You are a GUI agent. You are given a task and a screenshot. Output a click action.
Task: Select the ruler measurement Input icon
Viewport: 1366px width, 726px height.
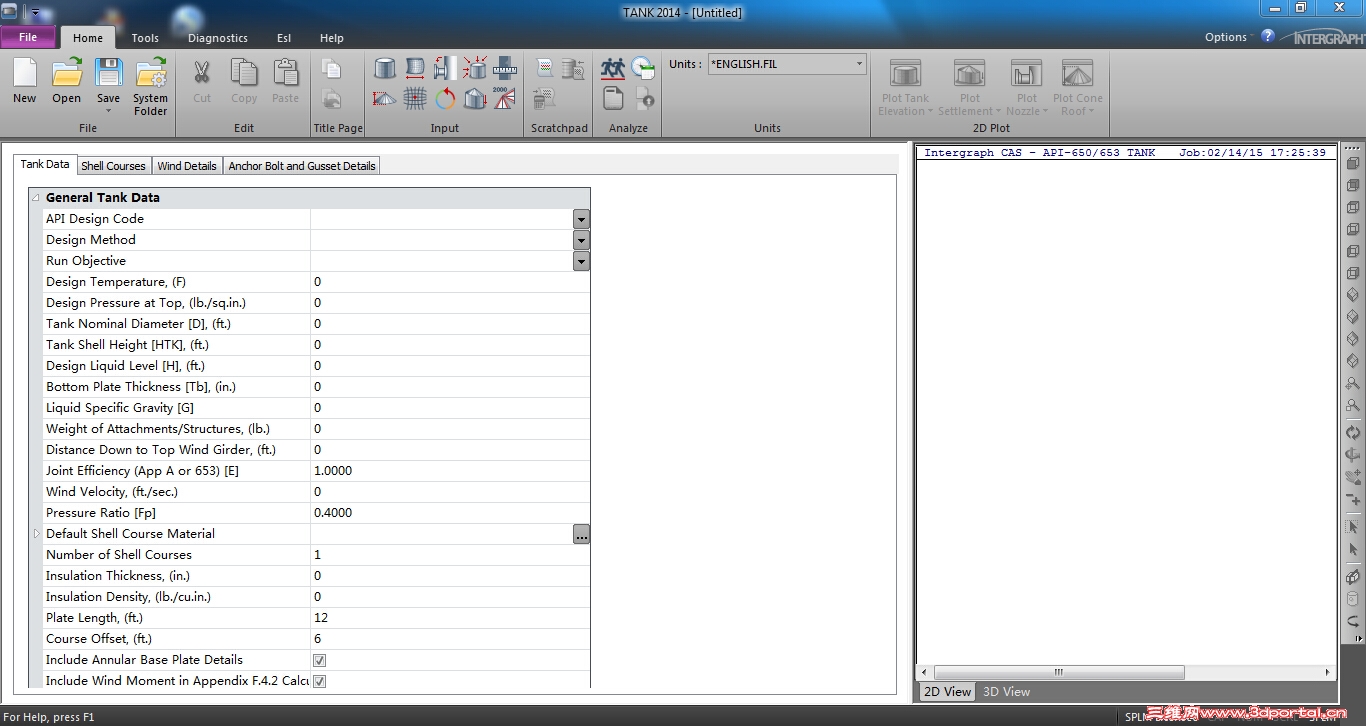pos(505,68)
